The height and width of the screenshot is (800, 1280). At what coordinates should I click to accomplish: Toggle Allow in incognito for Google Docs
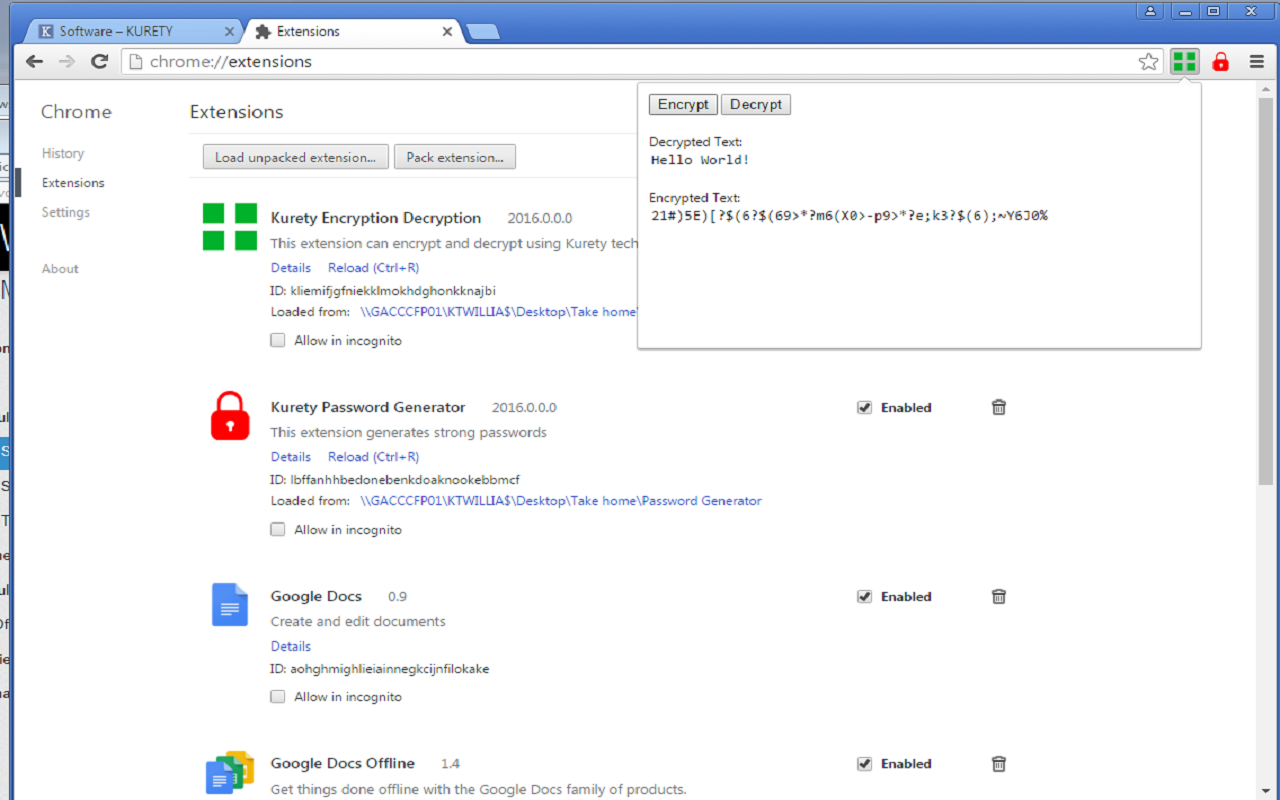click(278, 696)
